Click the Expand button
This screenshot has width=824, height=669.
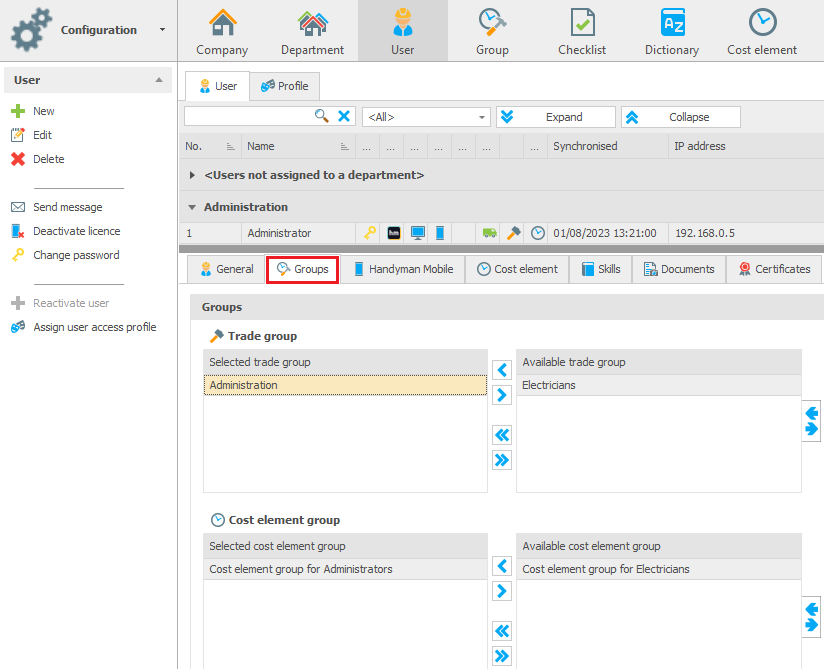(556, 117)
